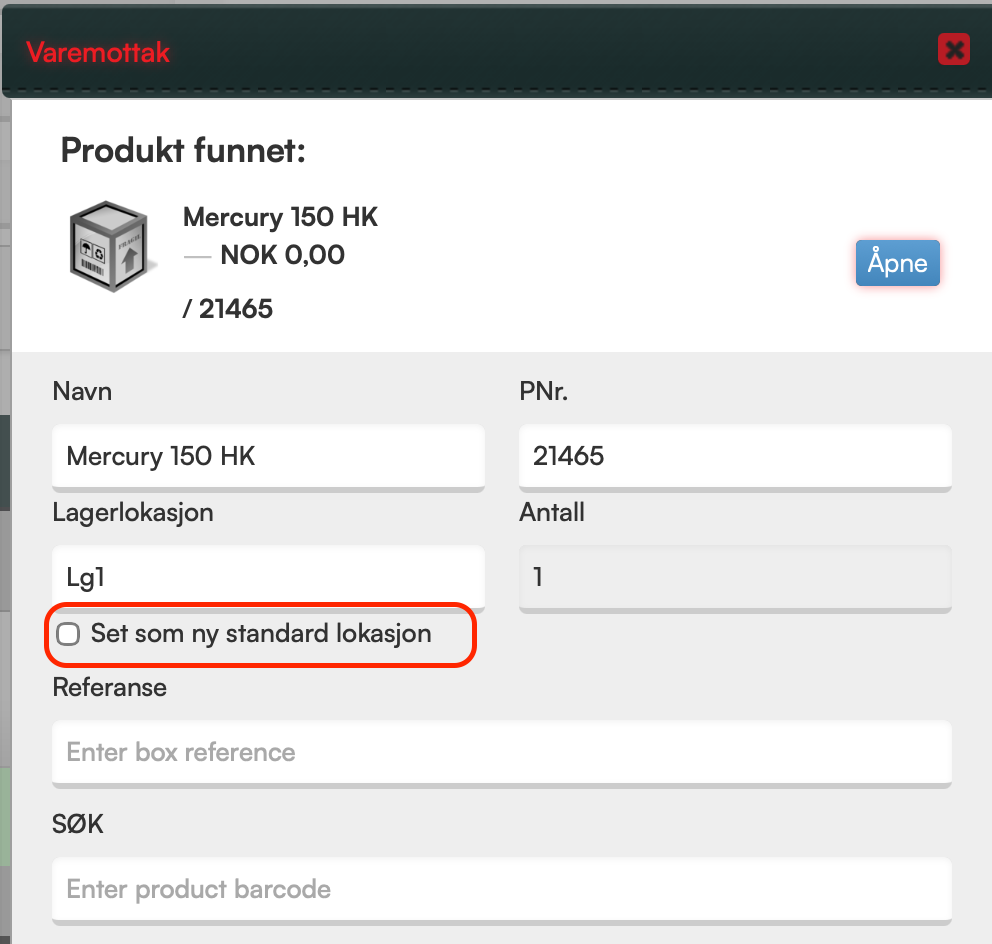Click the product box package icon
992x944 pixels.
[x=111, y=246]
